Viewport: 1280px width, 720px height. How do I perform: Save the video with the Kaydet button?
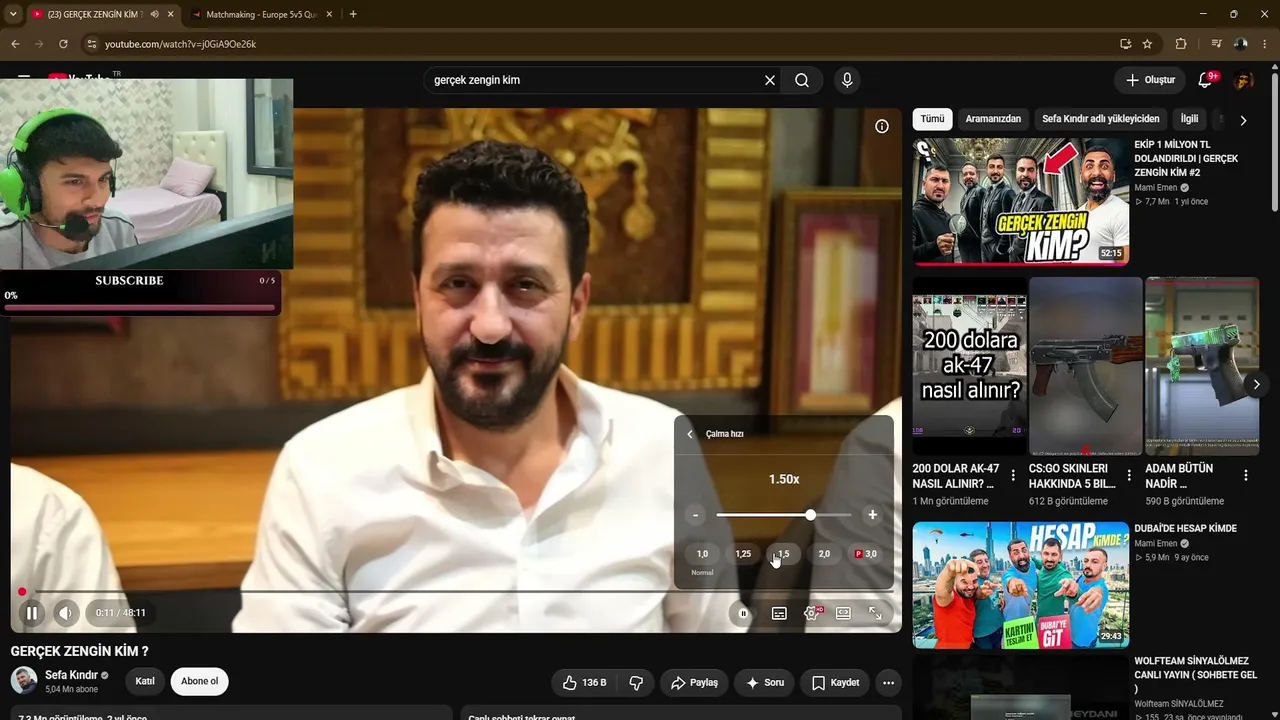pos(835,683)
